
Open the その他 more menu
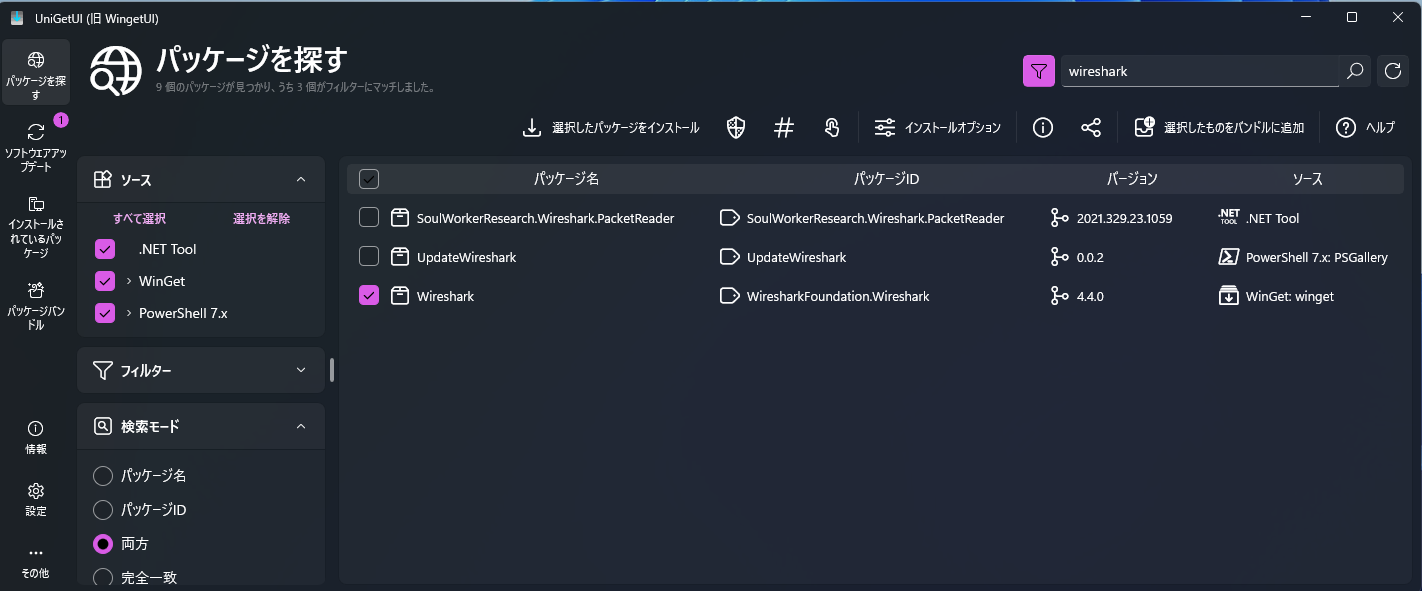tap(36, 562)
